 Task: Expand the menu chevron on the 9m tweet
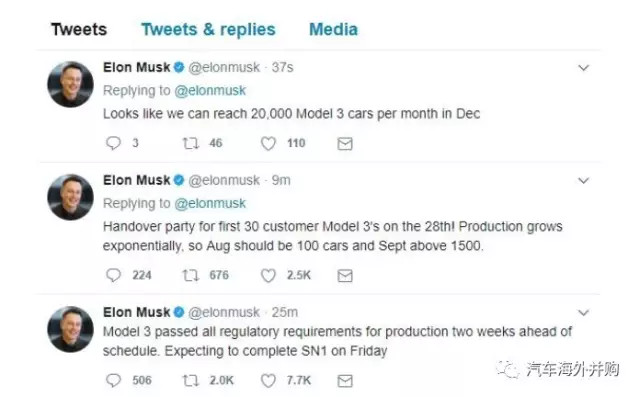pyautogui.click(x=584, y=180)
